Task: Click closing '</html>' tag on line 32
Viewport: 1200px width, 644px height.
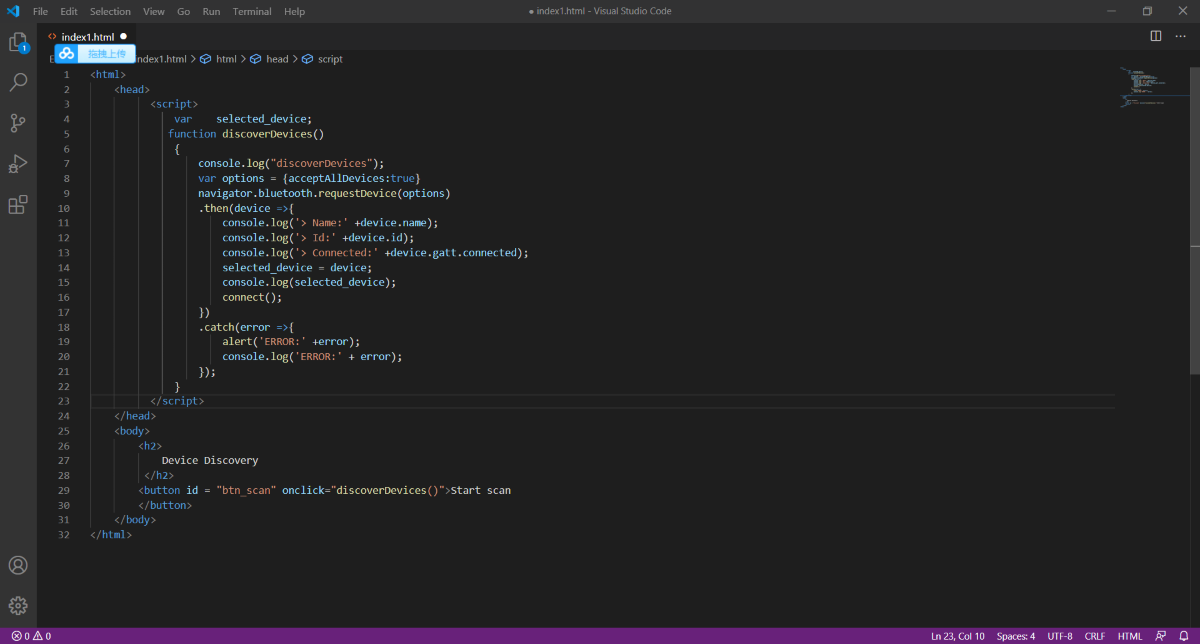Action: click(x=111, y=535)
